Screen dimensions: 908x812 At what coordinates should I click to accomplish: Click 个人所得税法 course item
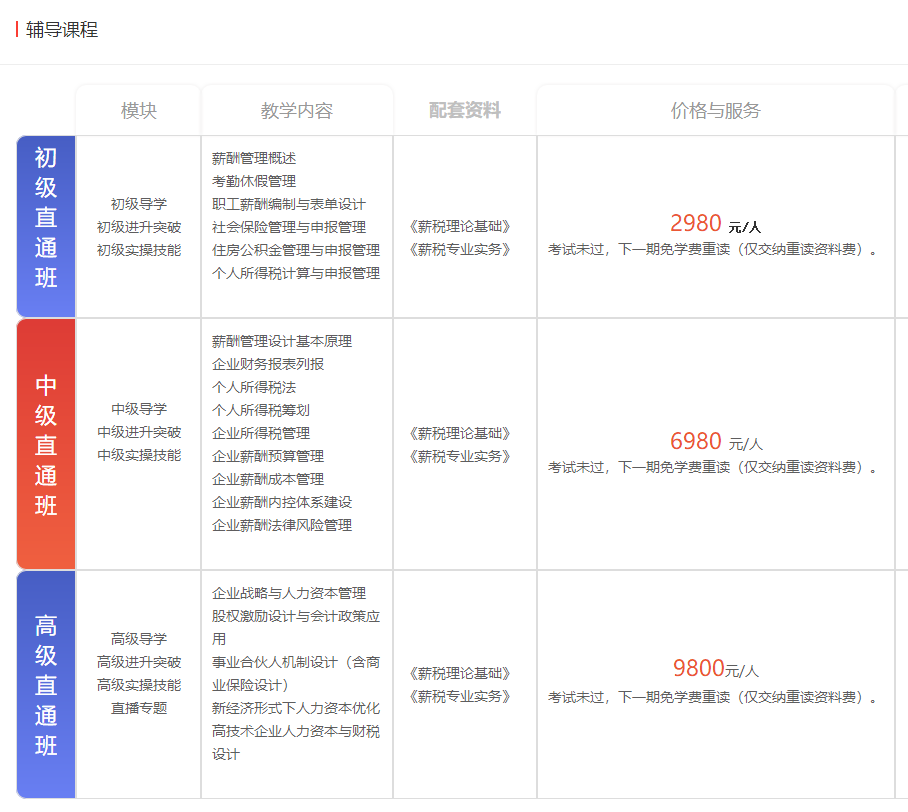(x=254, y=387)
